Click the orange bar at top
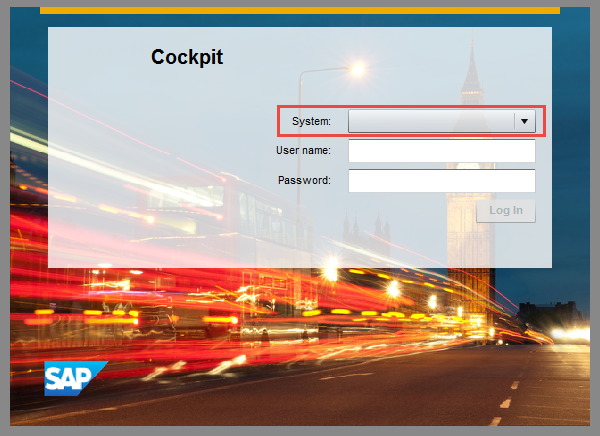600x436 pixels. click(x=300, y=10)
